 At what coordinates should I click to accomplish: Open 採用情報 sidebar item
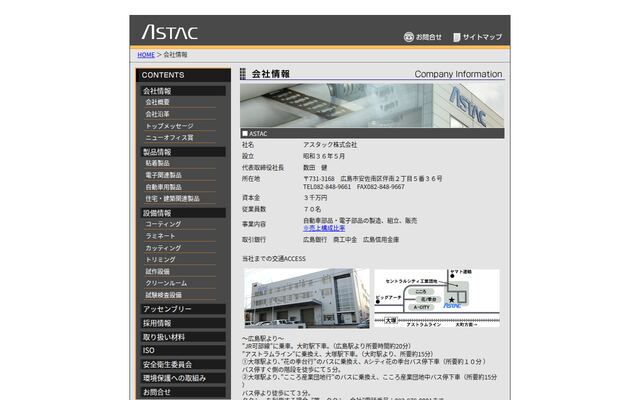click(x=183, y=323)
